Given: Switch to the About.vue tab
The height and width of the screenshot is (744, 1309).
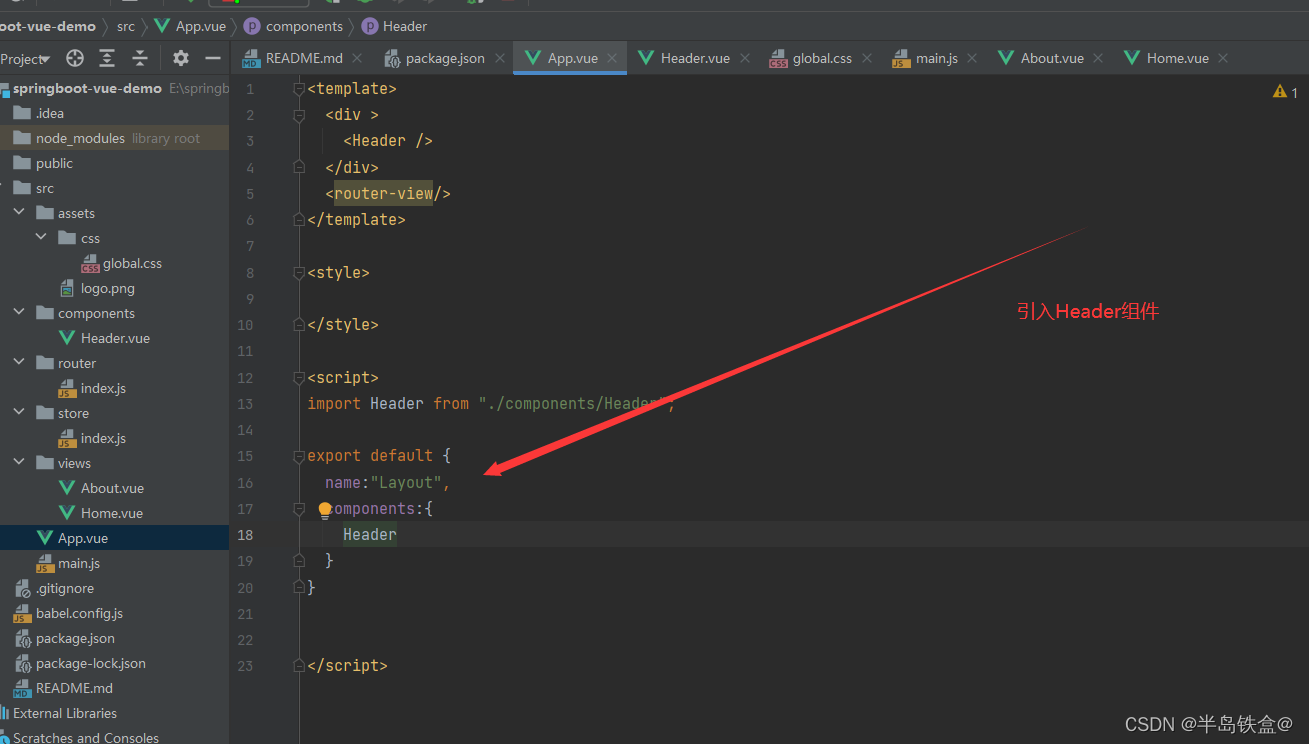Looking at the screenshot, I should tap(1052, 58).
